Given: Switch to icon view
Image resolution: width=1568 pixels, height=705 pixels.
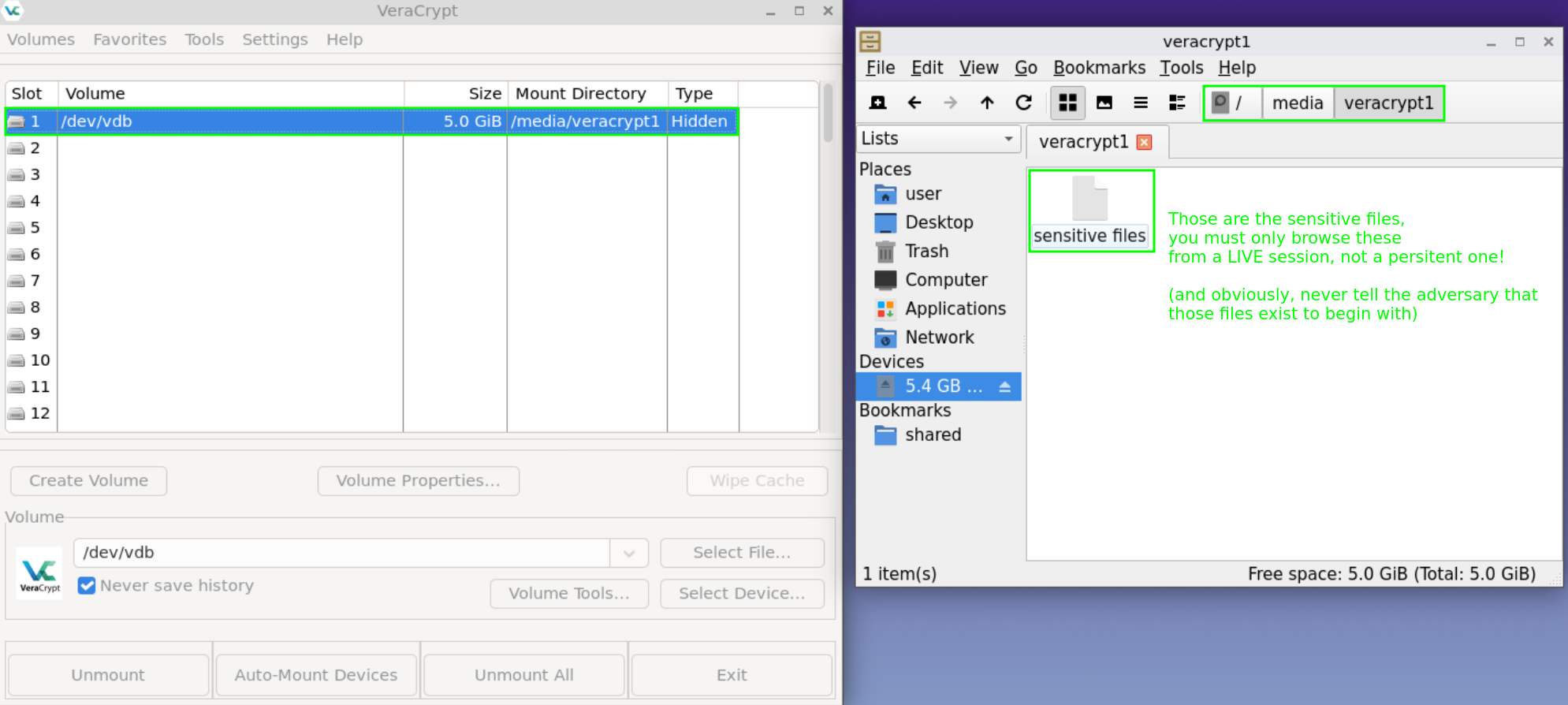Looking at the screenshot, I should click(x=1067, y=103).
